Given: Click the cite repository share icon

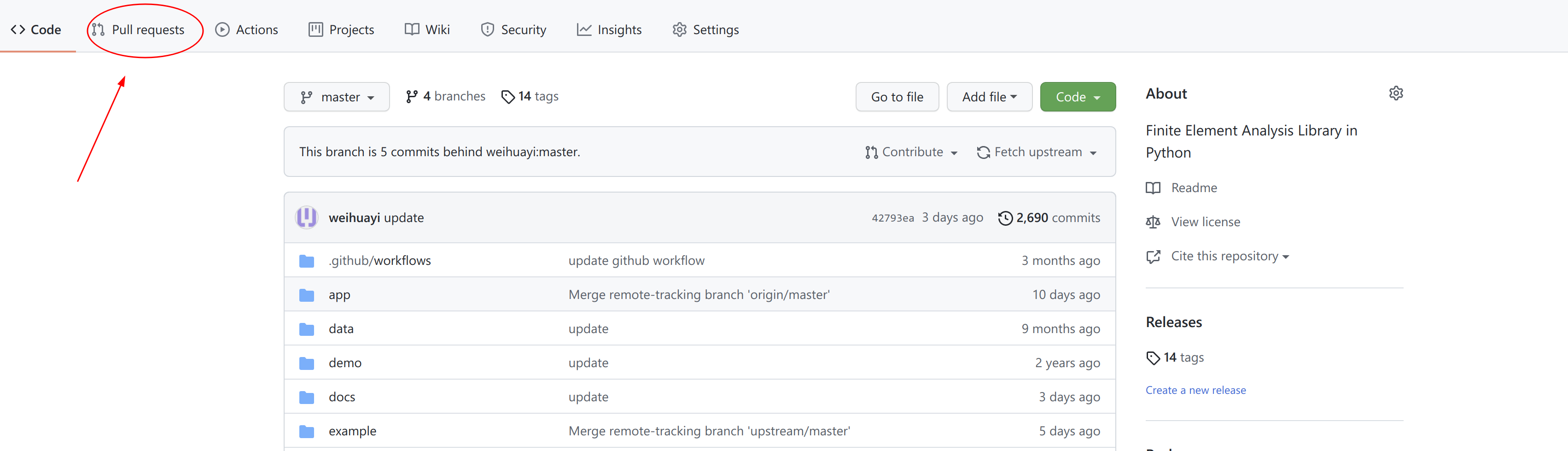Looking at the screenshot, I should pyautogui.click(x=1153, y=257).
